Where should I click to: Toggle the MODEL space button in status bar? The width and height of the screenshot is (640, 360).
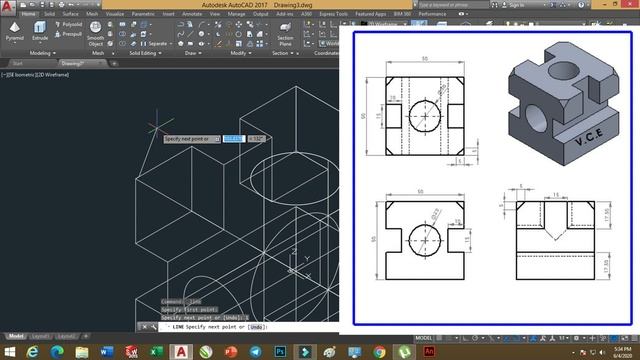424,338
